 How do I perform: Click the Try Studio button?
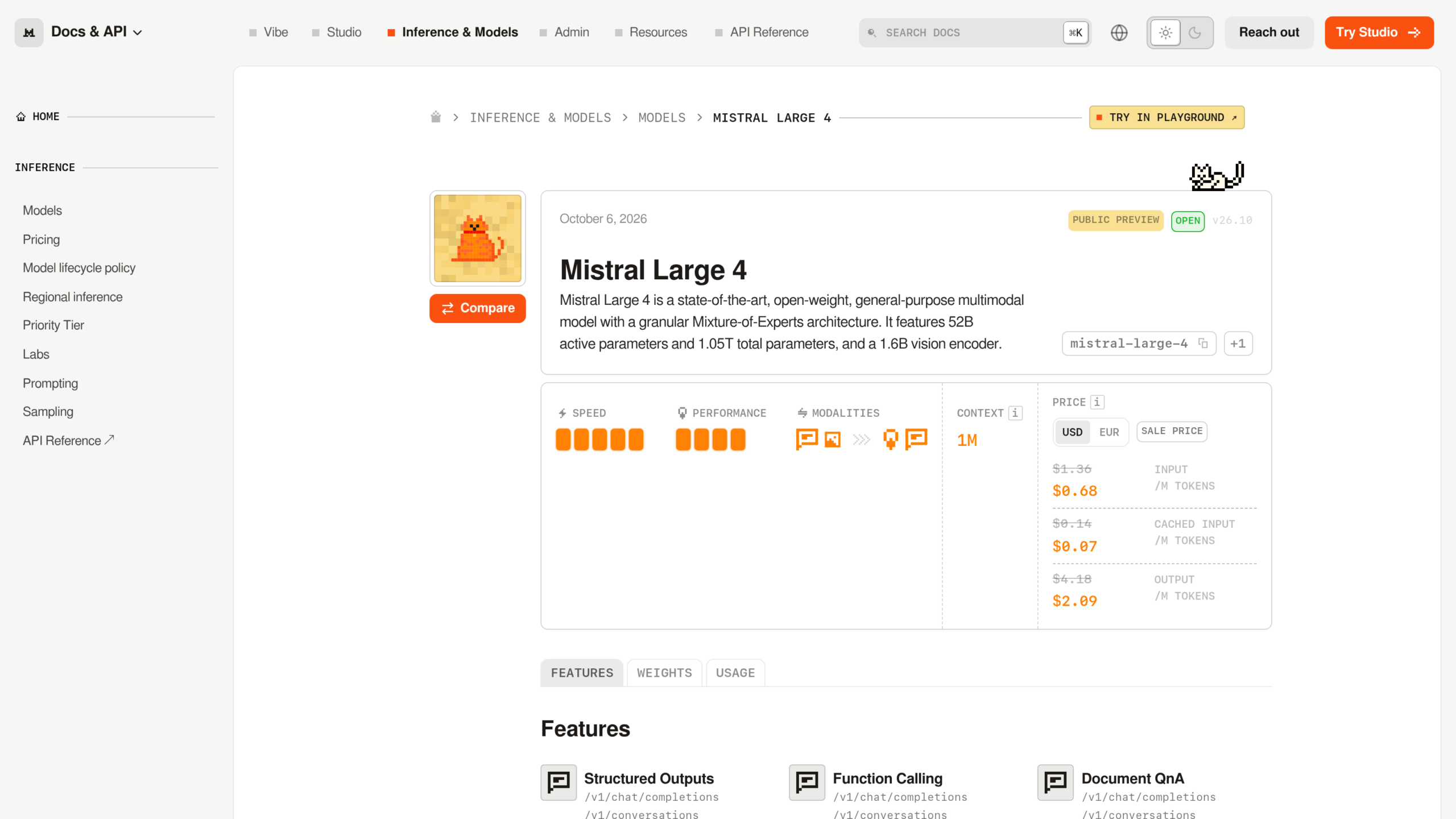tap(1379, 32)
